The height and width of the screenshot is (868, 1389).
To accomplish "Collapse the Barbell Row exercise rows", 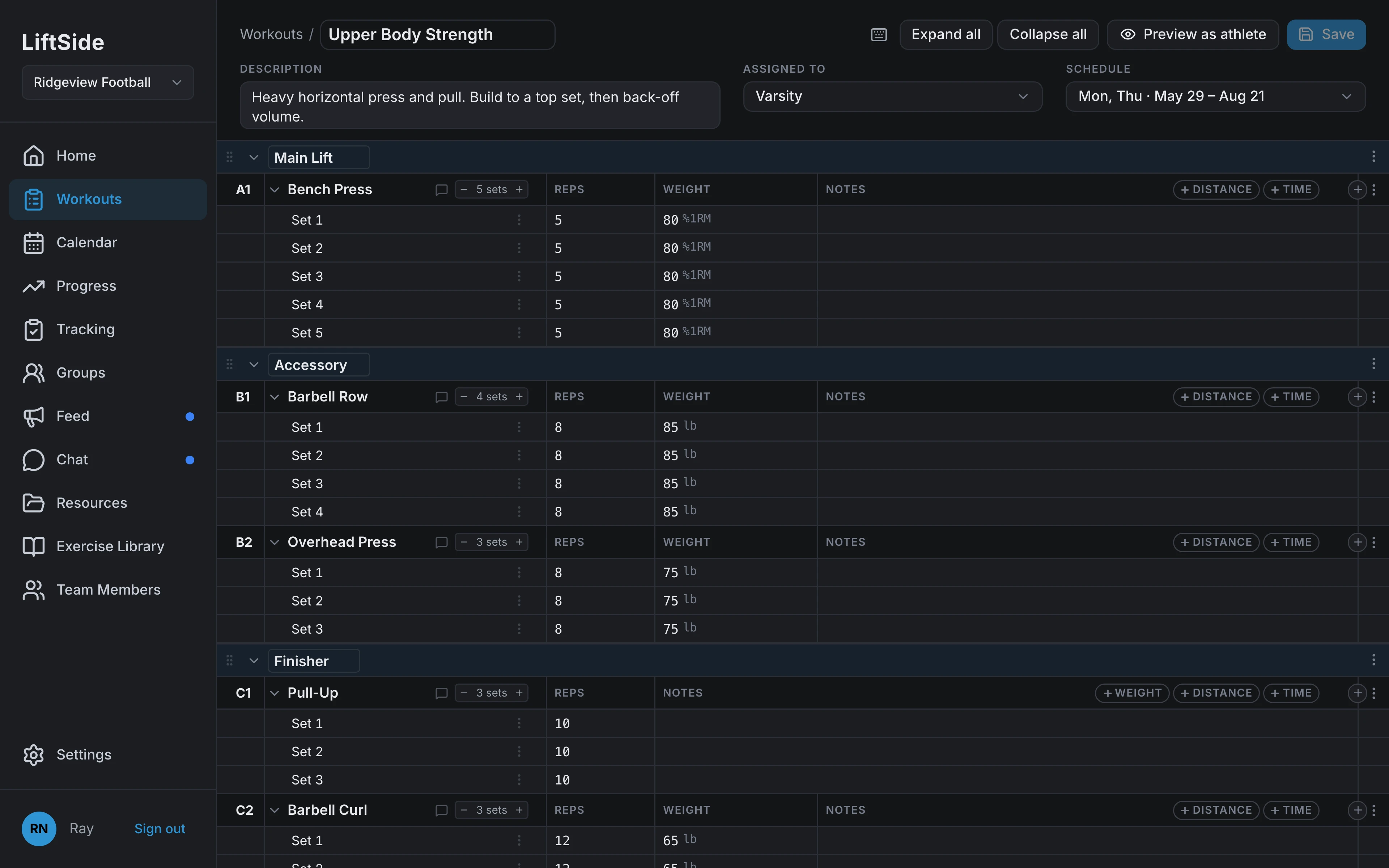I will coord(274,397).
